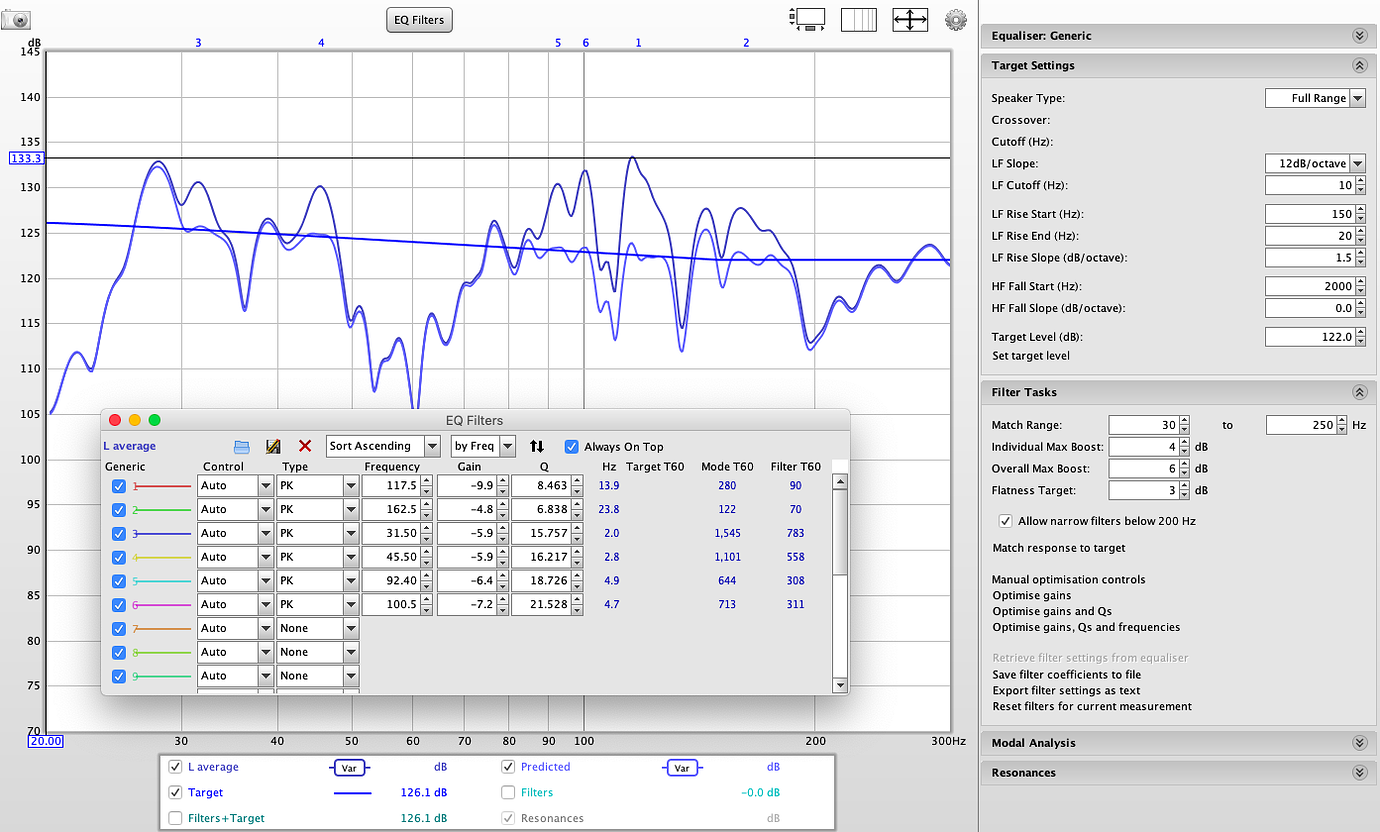Image resolution: width=1380 pixels, height=832 pixels.
Task: Uncheck Always On Top in EQ Filters window
Action: click(571, 446)
